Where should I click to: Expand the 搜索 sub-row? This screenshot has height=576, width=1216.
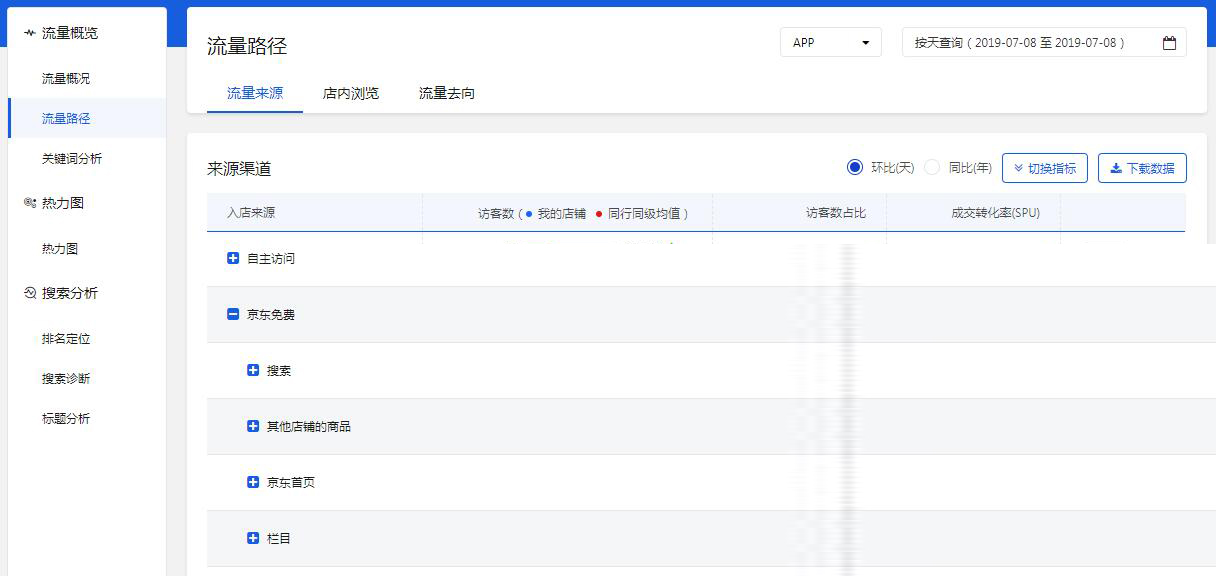(253, 370)
